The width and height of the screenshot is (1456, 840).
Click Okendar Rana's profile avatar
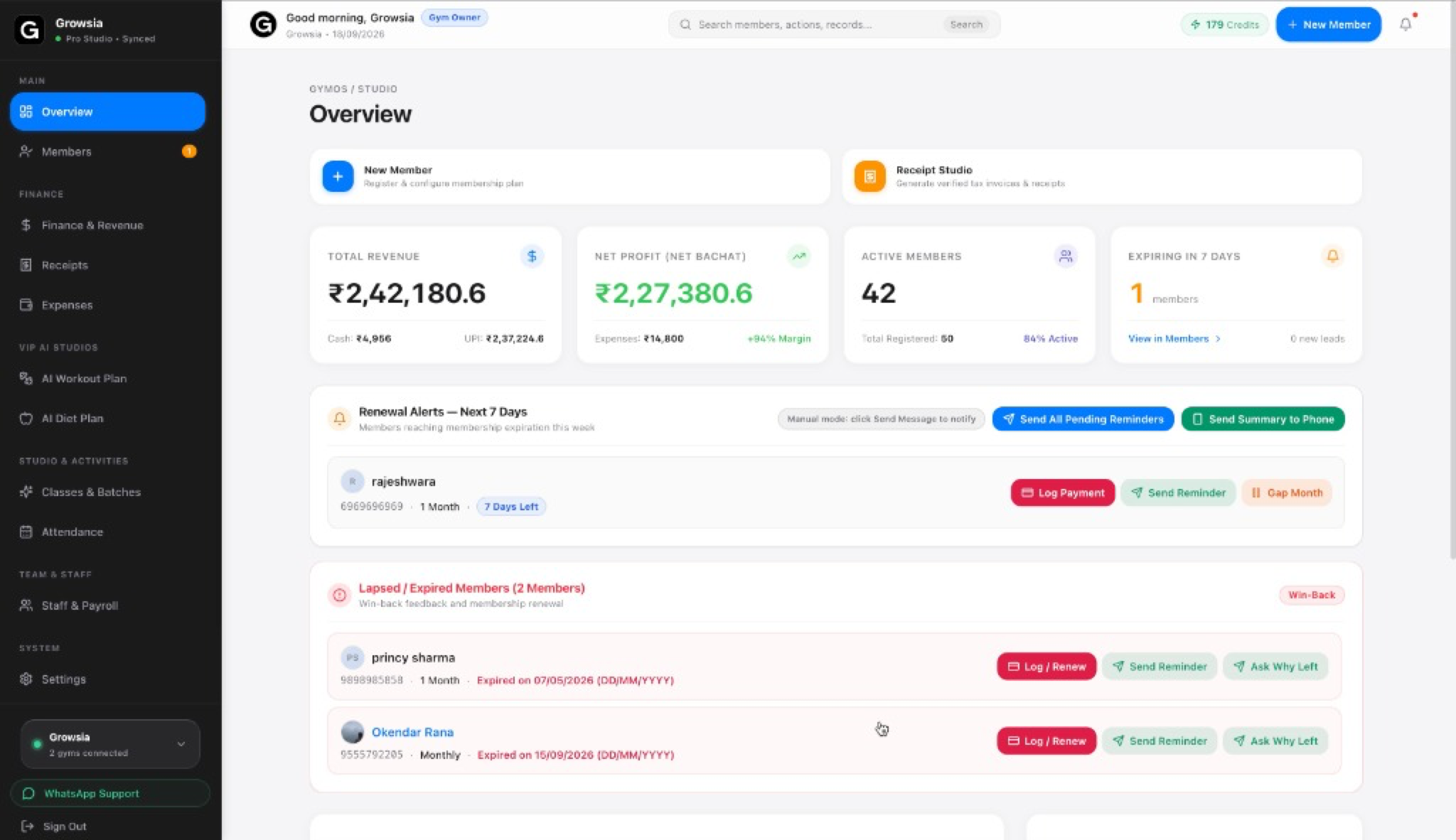point(352,732)
